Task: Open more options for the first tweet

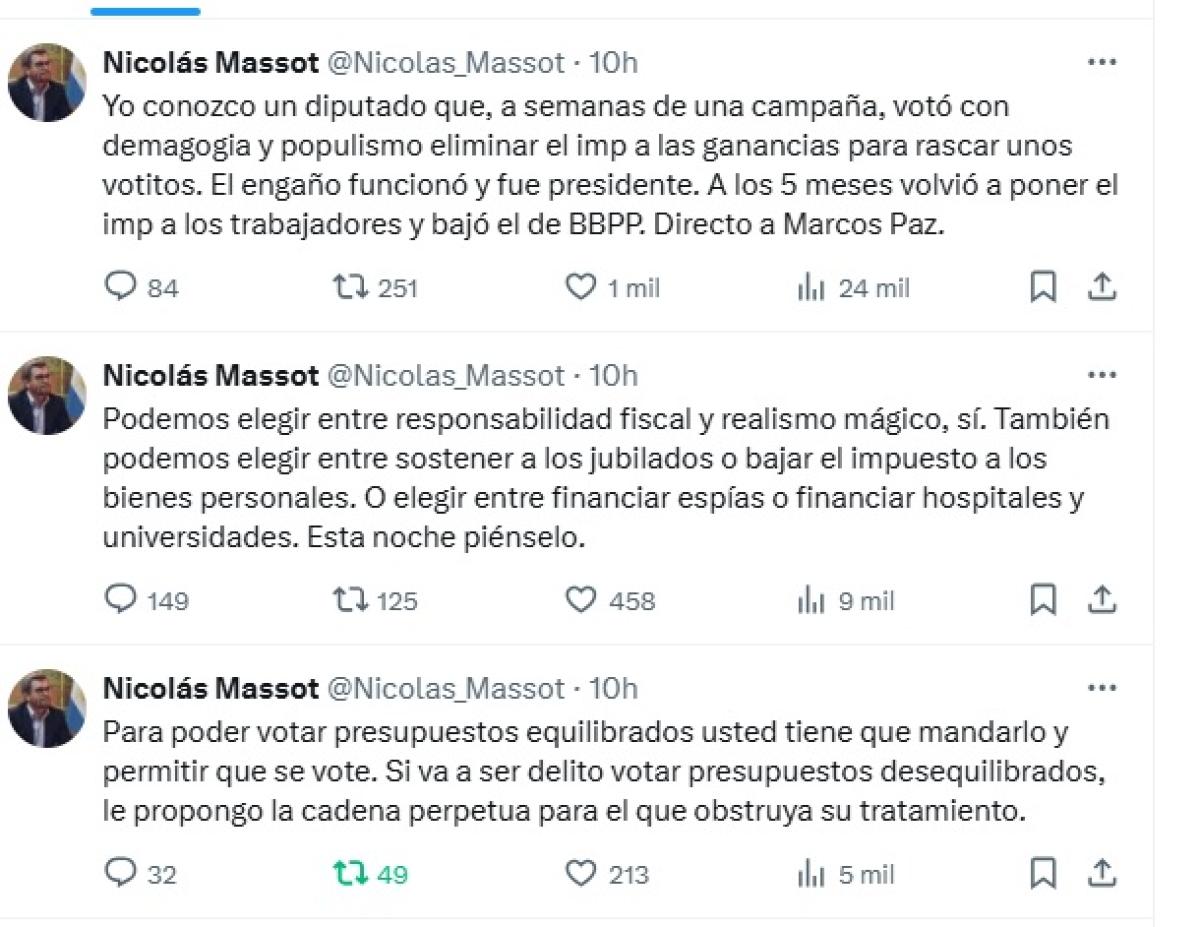Action: click(x=1101, y=62)
